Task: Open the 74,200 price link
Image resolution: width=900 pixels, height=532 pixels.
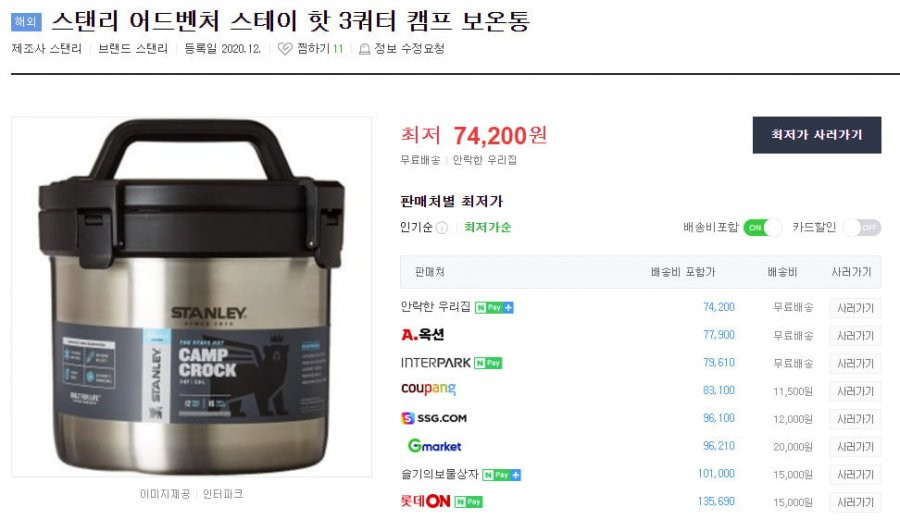Action: point(719,307)
